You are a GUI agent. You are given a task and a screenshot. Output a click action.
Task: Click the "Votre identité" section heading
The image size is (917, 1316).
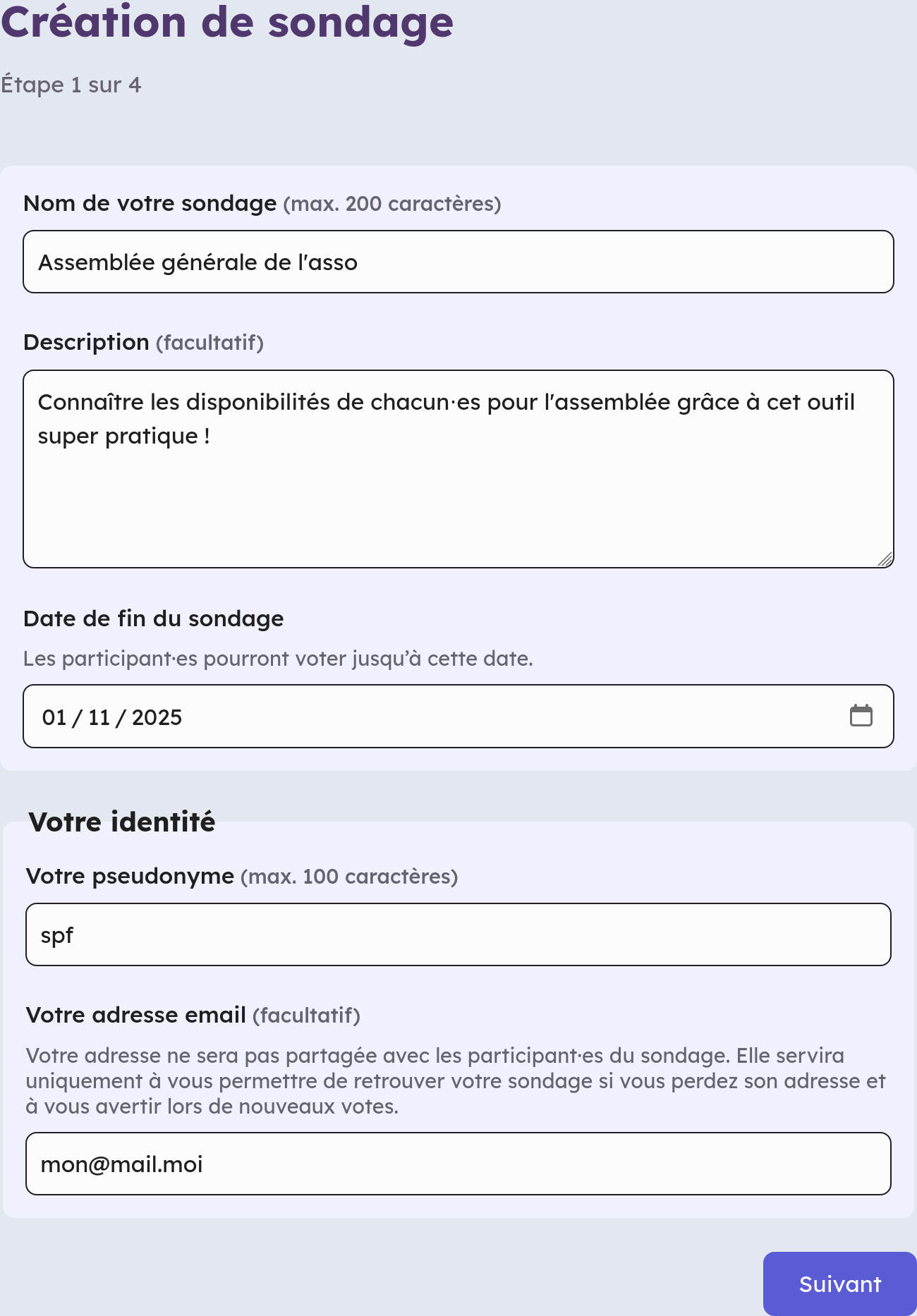pos(121,822)
